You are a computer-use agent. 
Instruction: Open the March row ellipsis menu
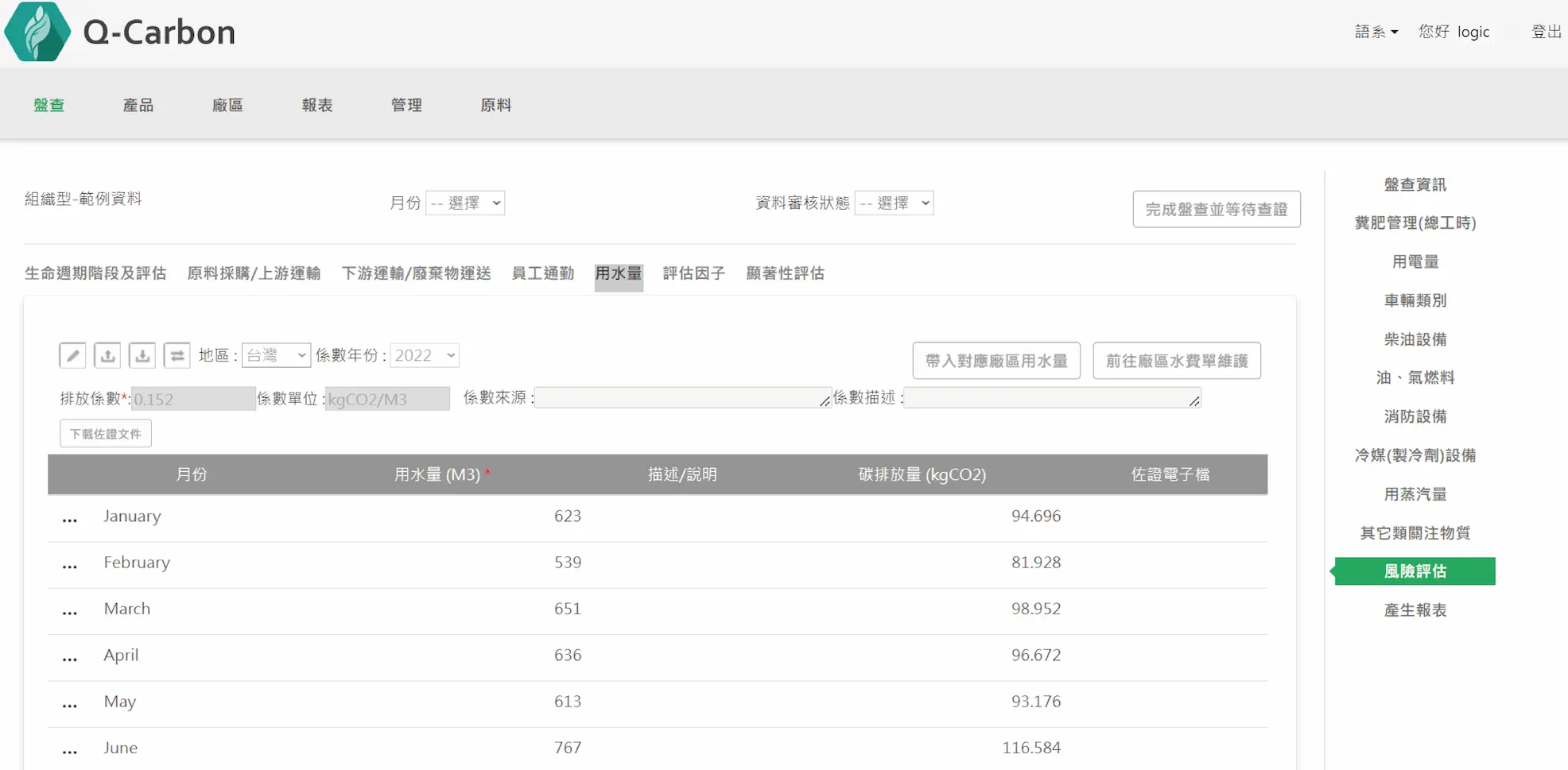click(x=70, y=611)
